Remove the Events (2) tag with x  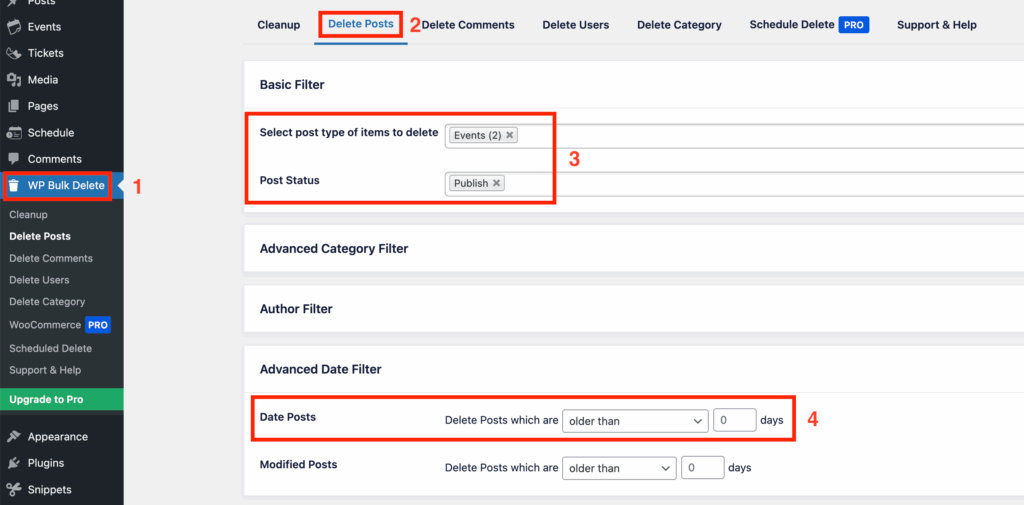coord(509,135)
